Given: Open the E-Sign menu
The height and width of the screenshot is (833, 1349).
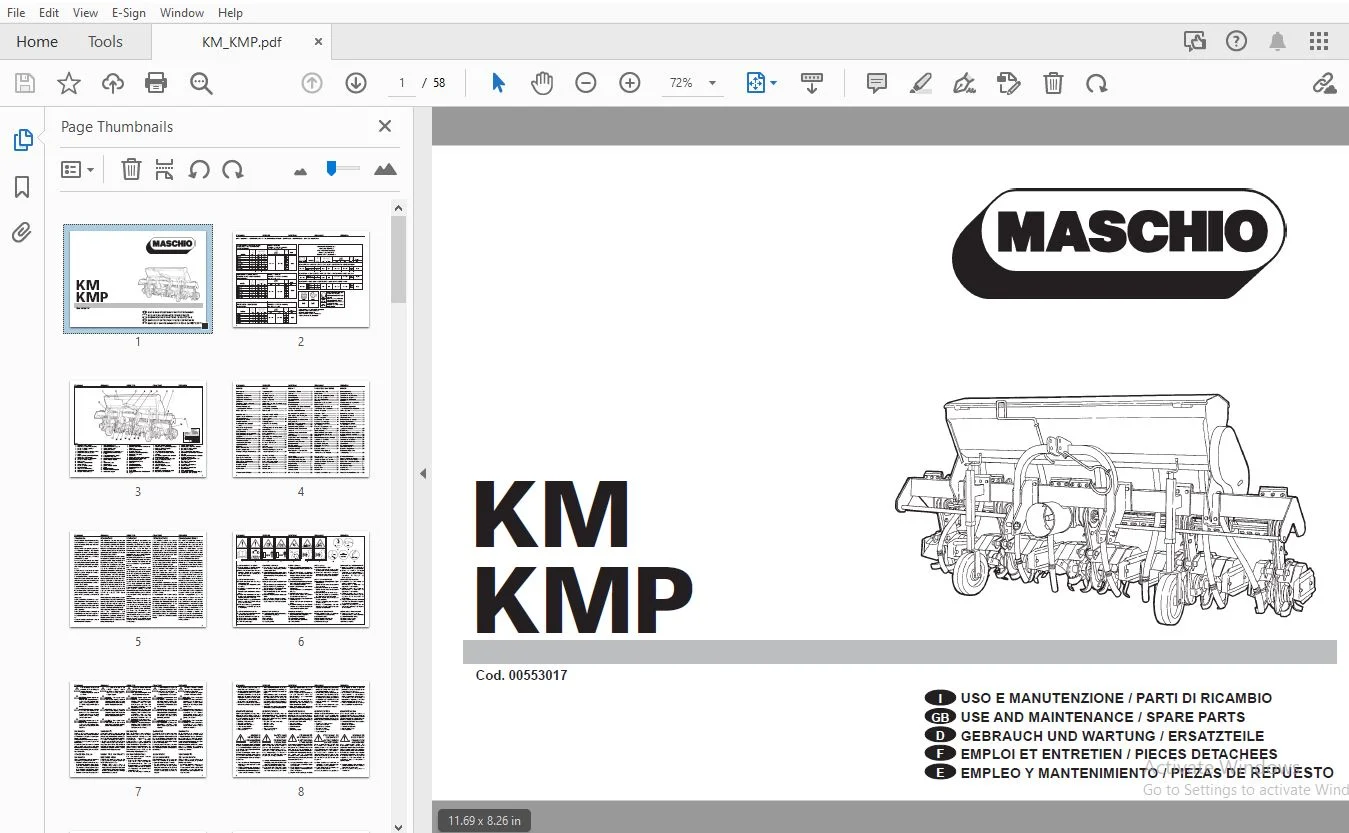Looking at the screenshot, I should [129, 13].
